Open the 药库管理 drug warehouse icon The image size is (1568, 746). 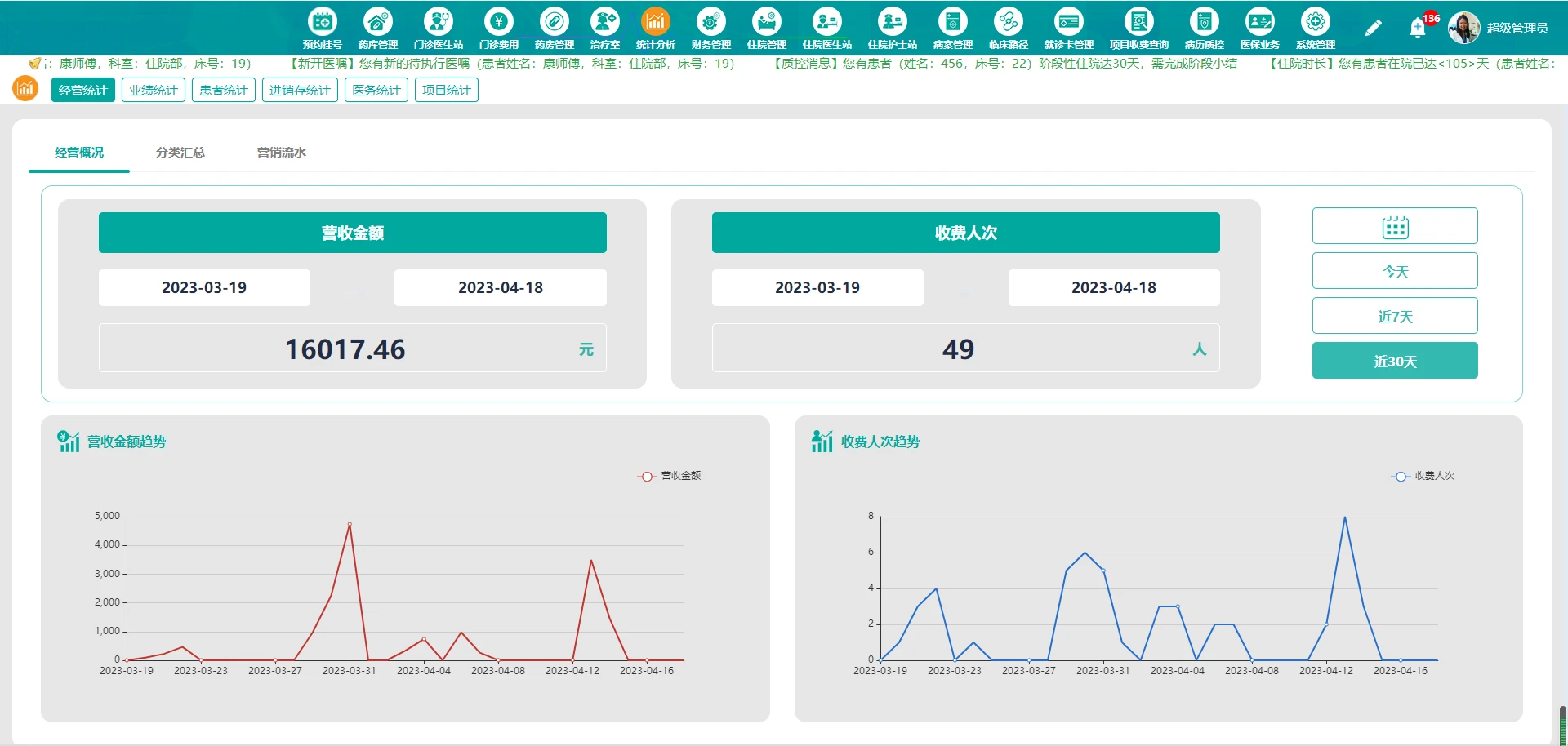point(377,27)
